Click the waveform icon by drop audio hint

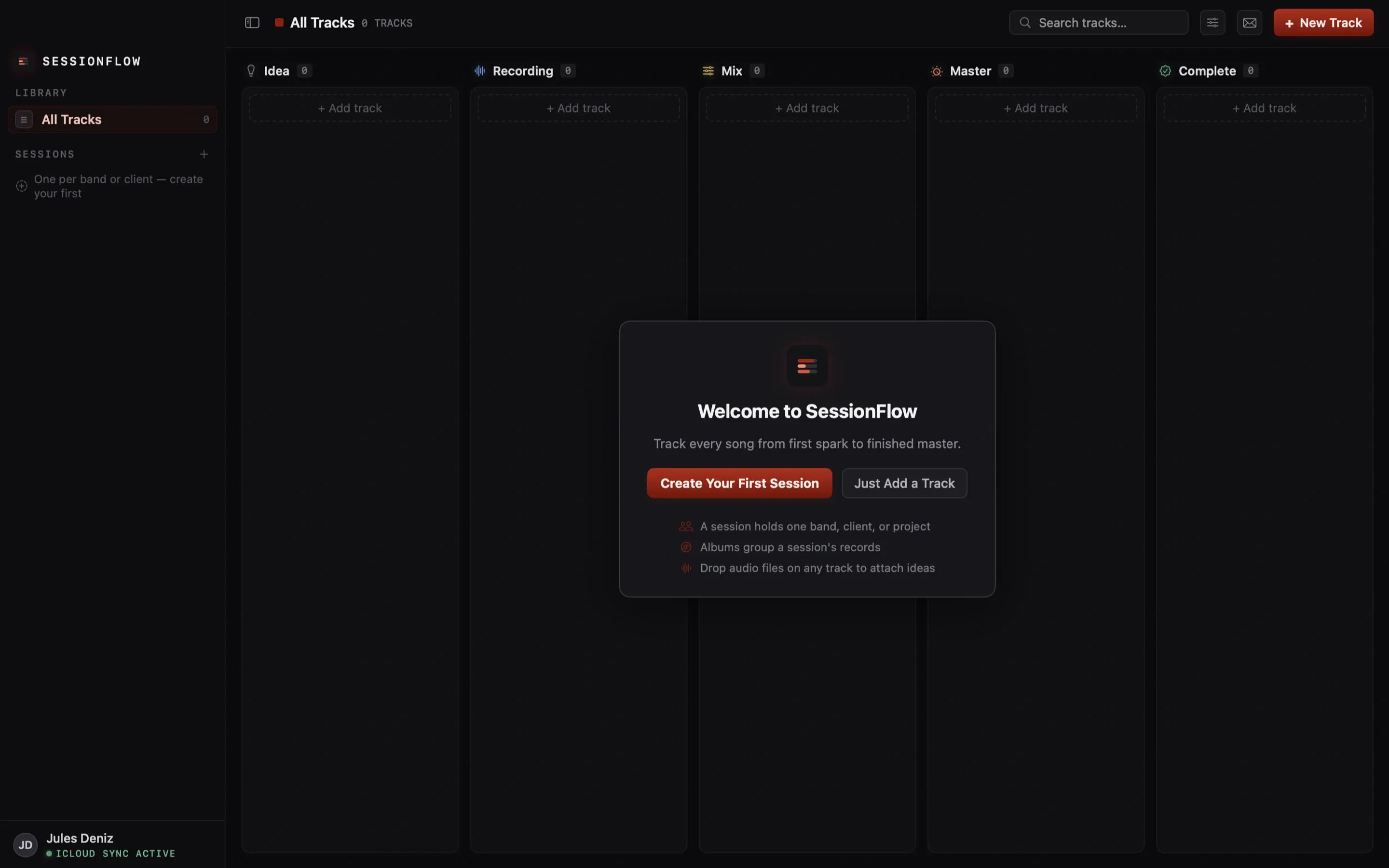[x=685, y=568]
